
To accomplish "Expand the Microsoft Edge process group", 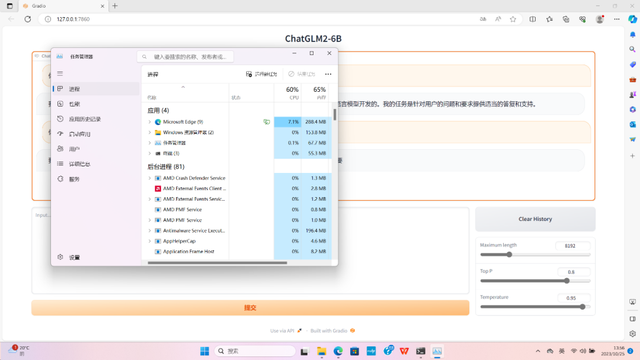I will 149,122.
